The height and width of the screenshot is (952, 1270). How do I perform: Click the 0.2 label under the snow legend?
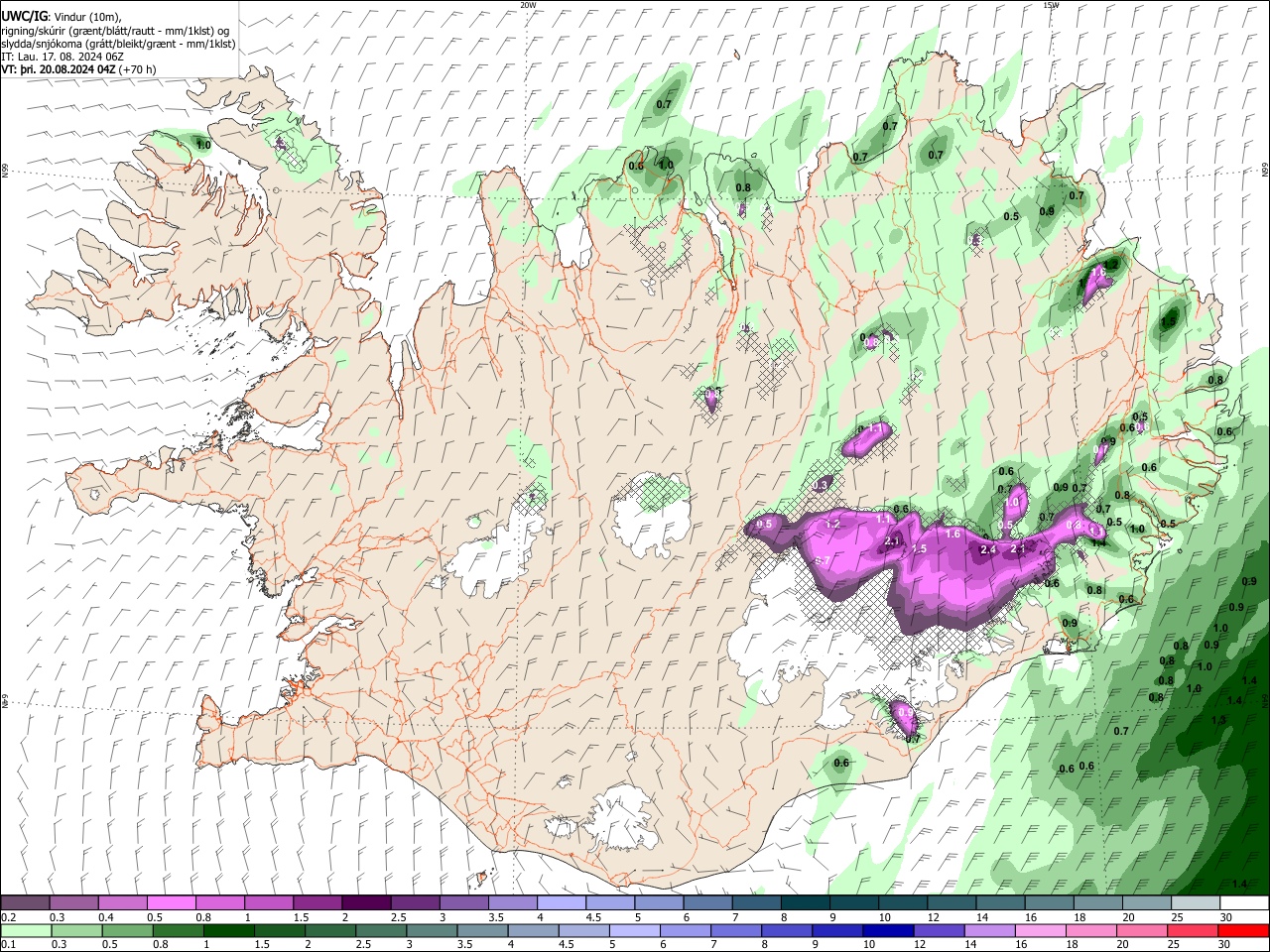9,917
